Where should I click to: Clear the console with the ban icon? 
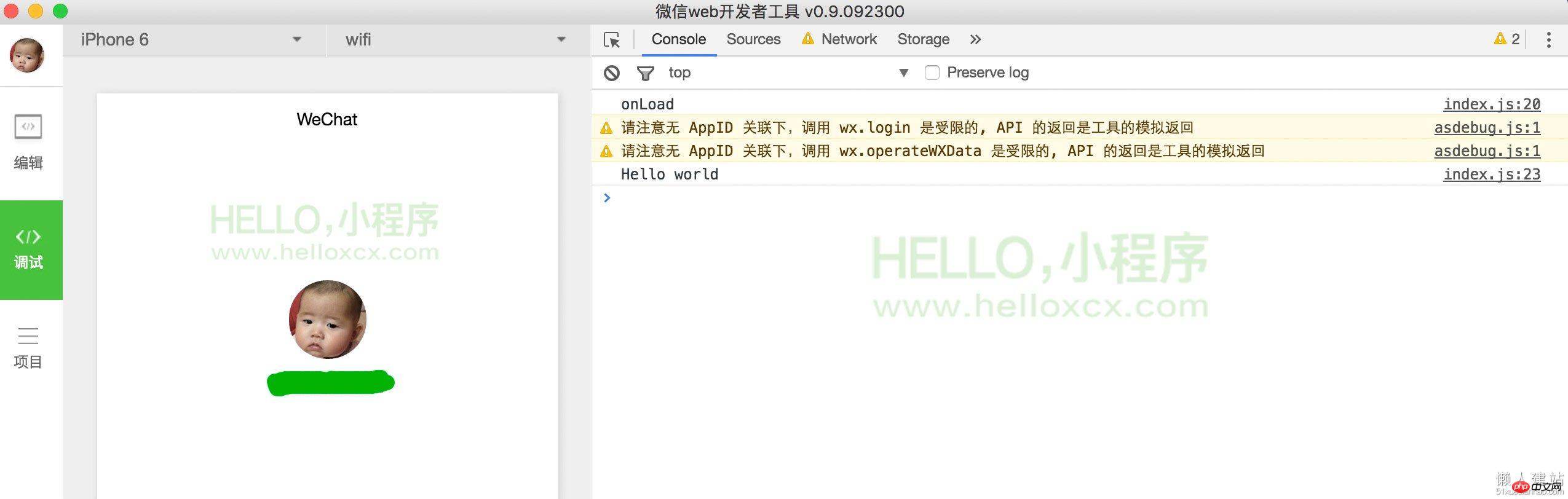[612, 73]
